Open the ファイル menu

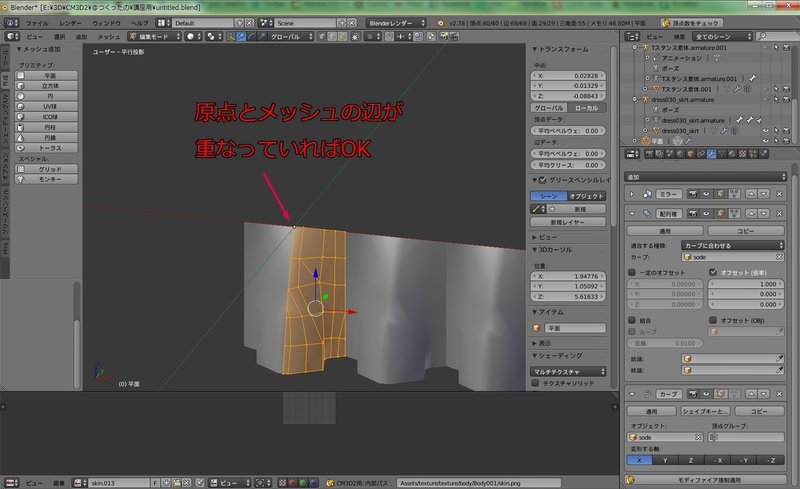37,23
